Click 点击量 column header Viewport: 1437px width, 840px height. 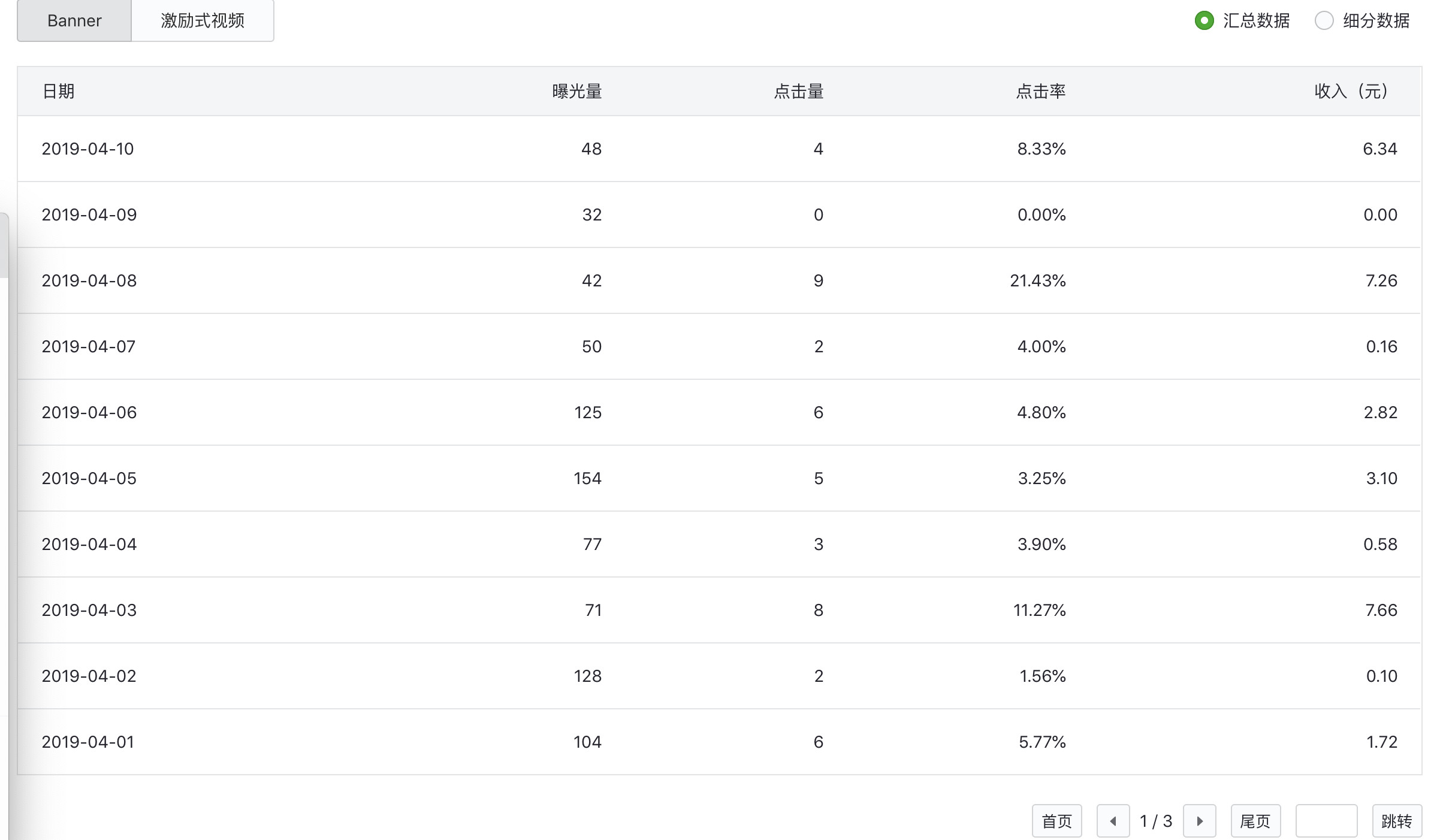[x=799, y=91]
